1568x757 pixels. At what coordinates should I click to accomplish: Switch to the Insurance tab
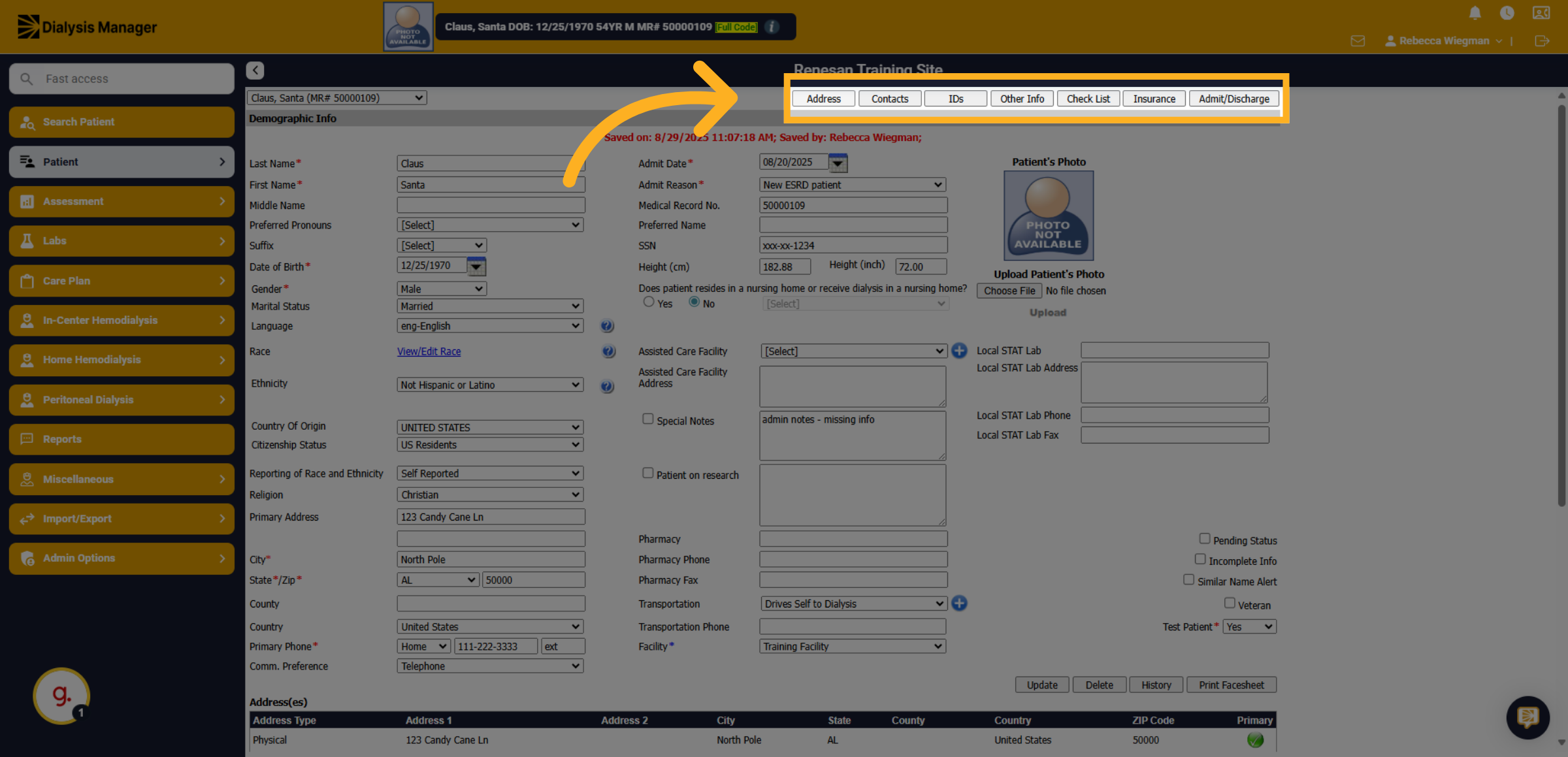(1154, 99)
